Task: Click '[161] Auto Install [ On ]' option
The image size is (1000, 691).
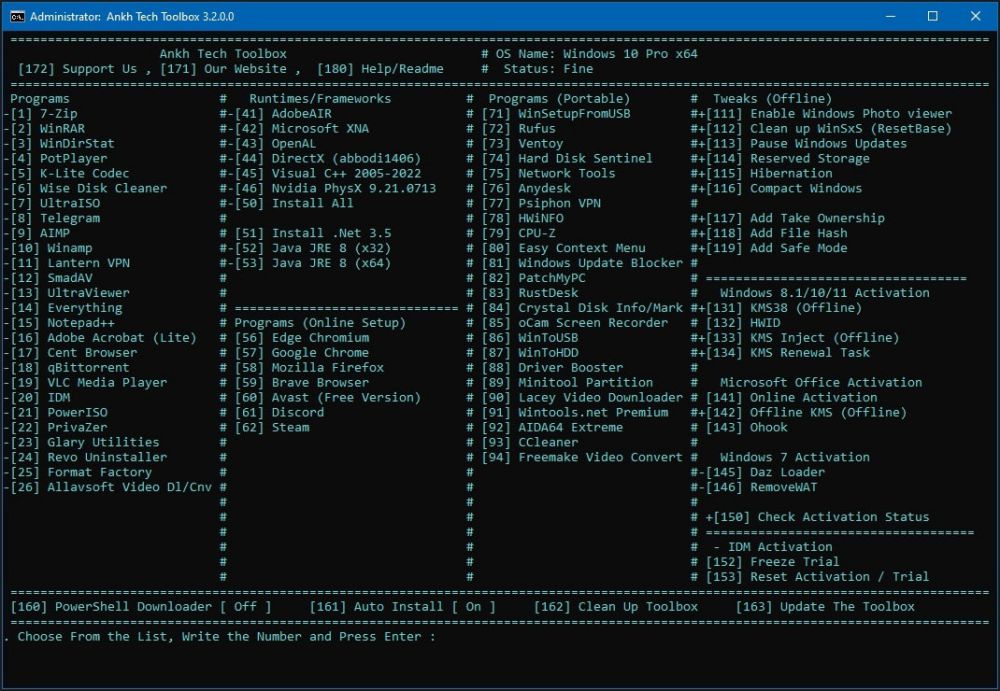Action: click(x=402, y=607)
